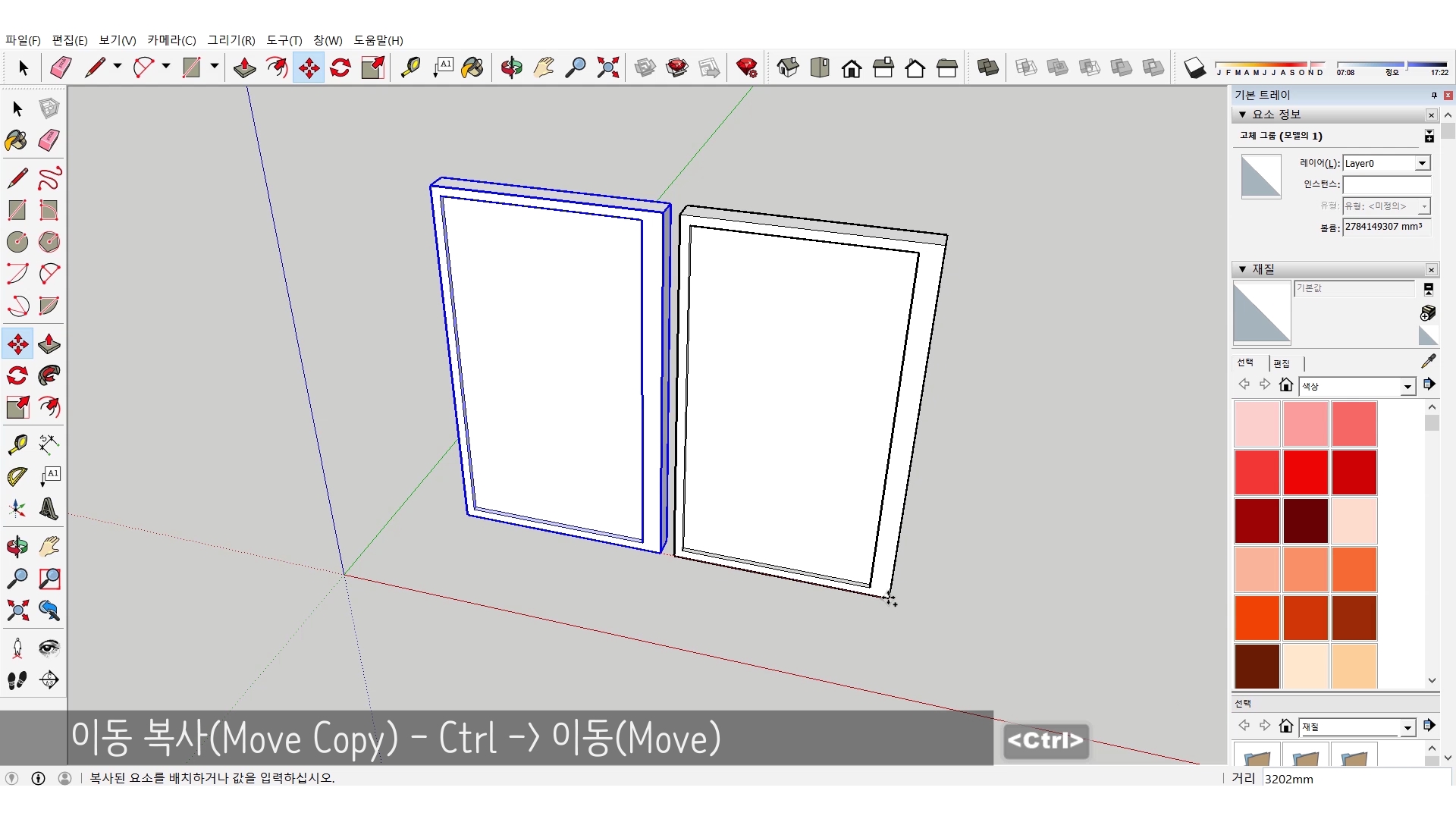1456x819 pixels.
Task: Toggle entity info detail display button
Action: 1429,136
